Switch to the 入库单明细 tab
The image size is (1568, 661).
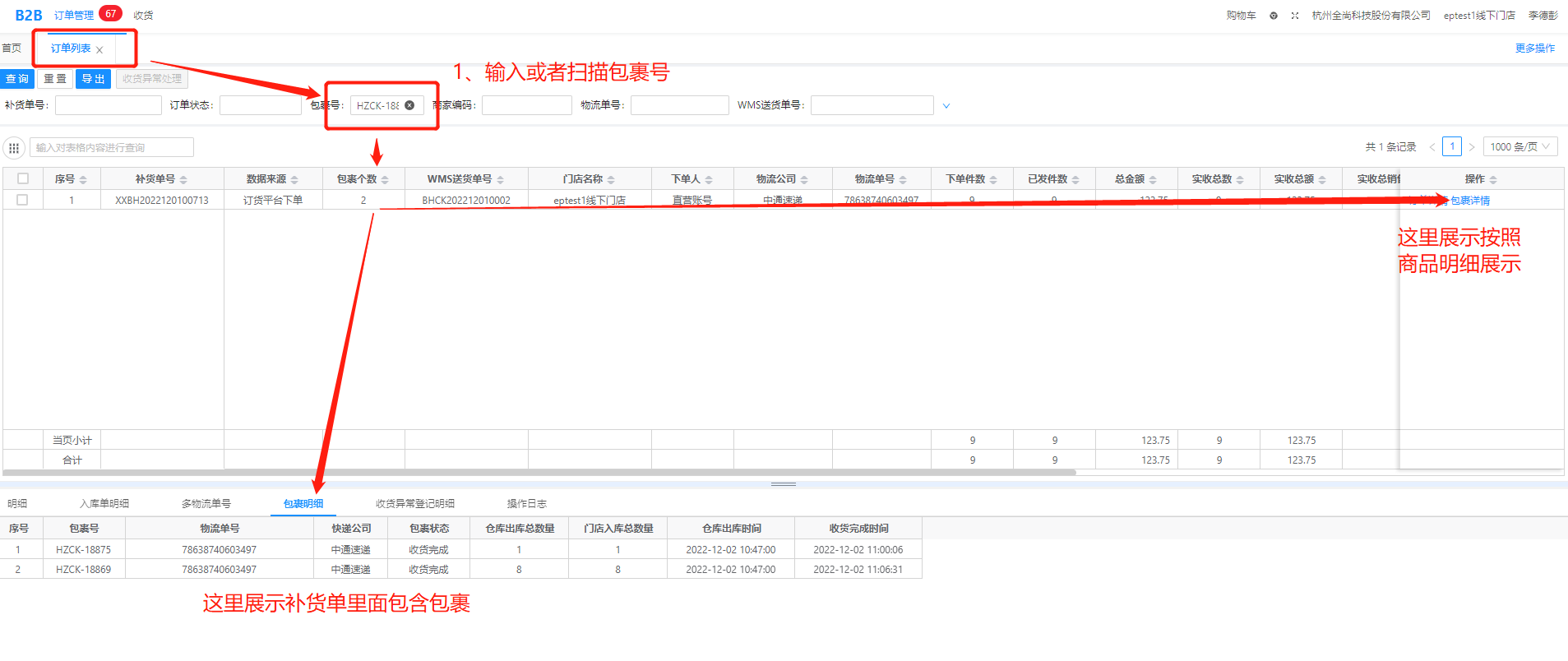click(x=104, y=503)
